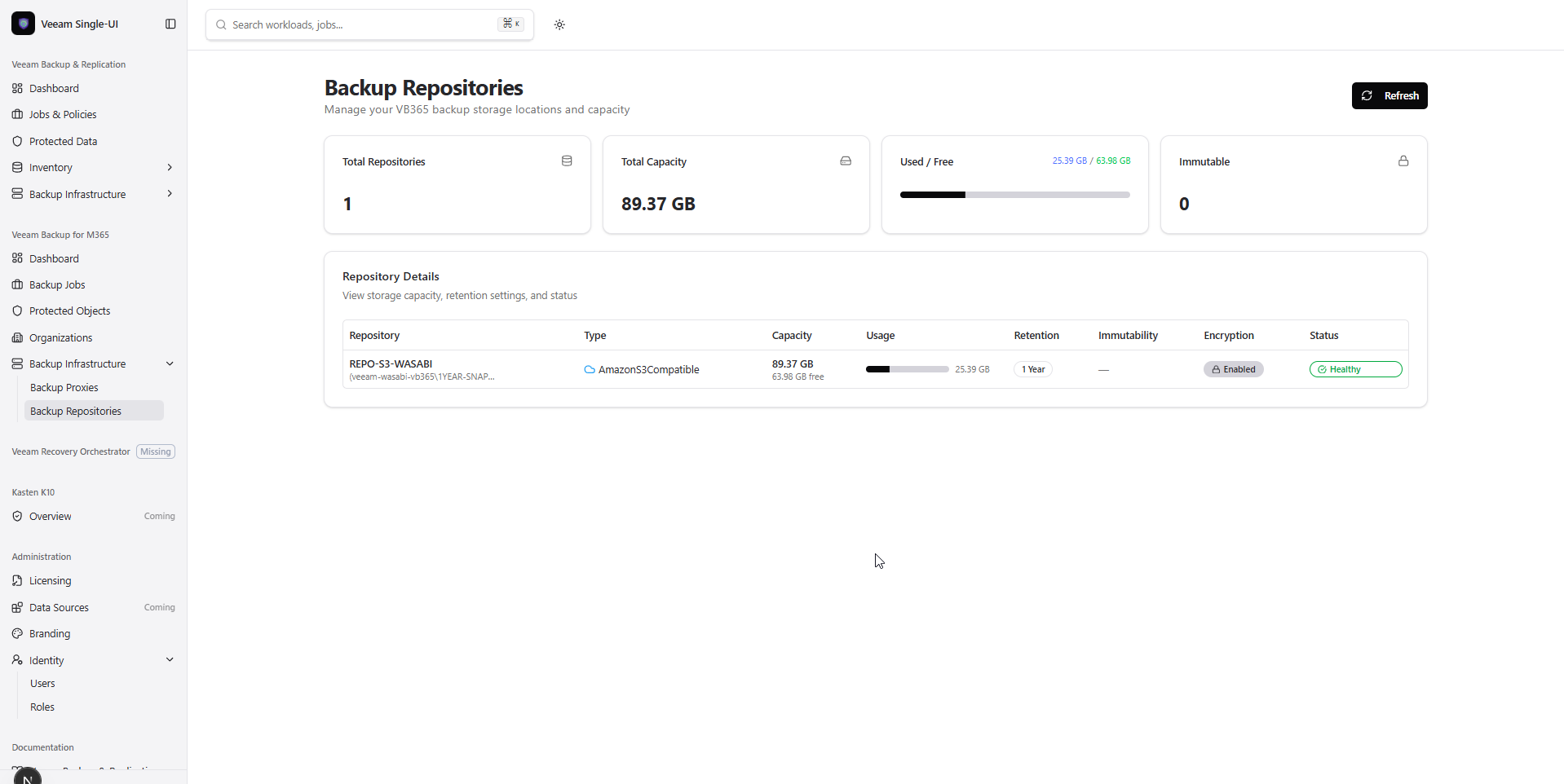
Task: Open the REPO-S3-WASABI repository link
Action: click(390, 363)
